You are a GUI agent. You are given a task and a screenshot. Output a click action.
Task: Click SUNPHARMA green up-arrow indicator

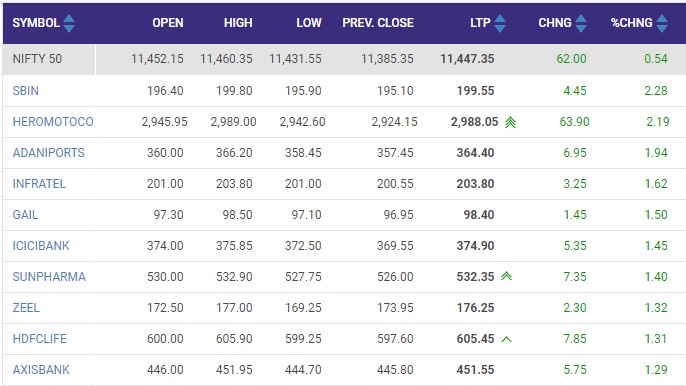click(x=506, y=276)
